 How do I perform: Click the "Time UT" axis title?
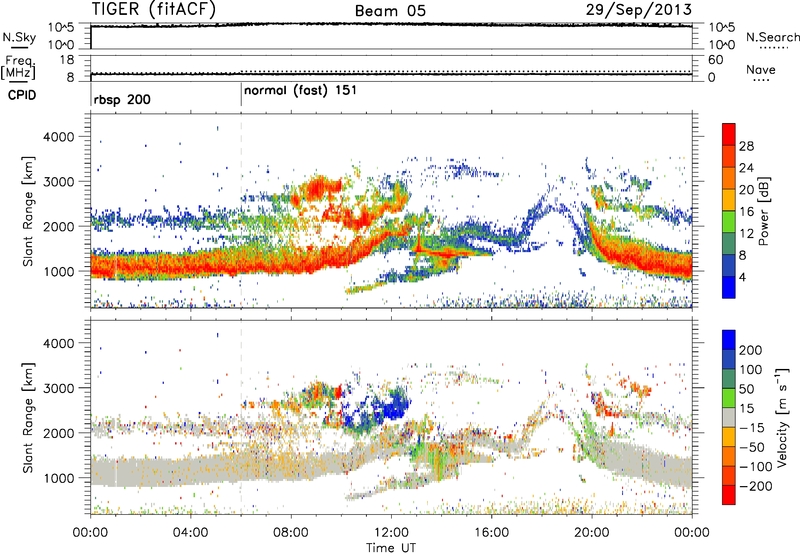click(x=391, y=548)
